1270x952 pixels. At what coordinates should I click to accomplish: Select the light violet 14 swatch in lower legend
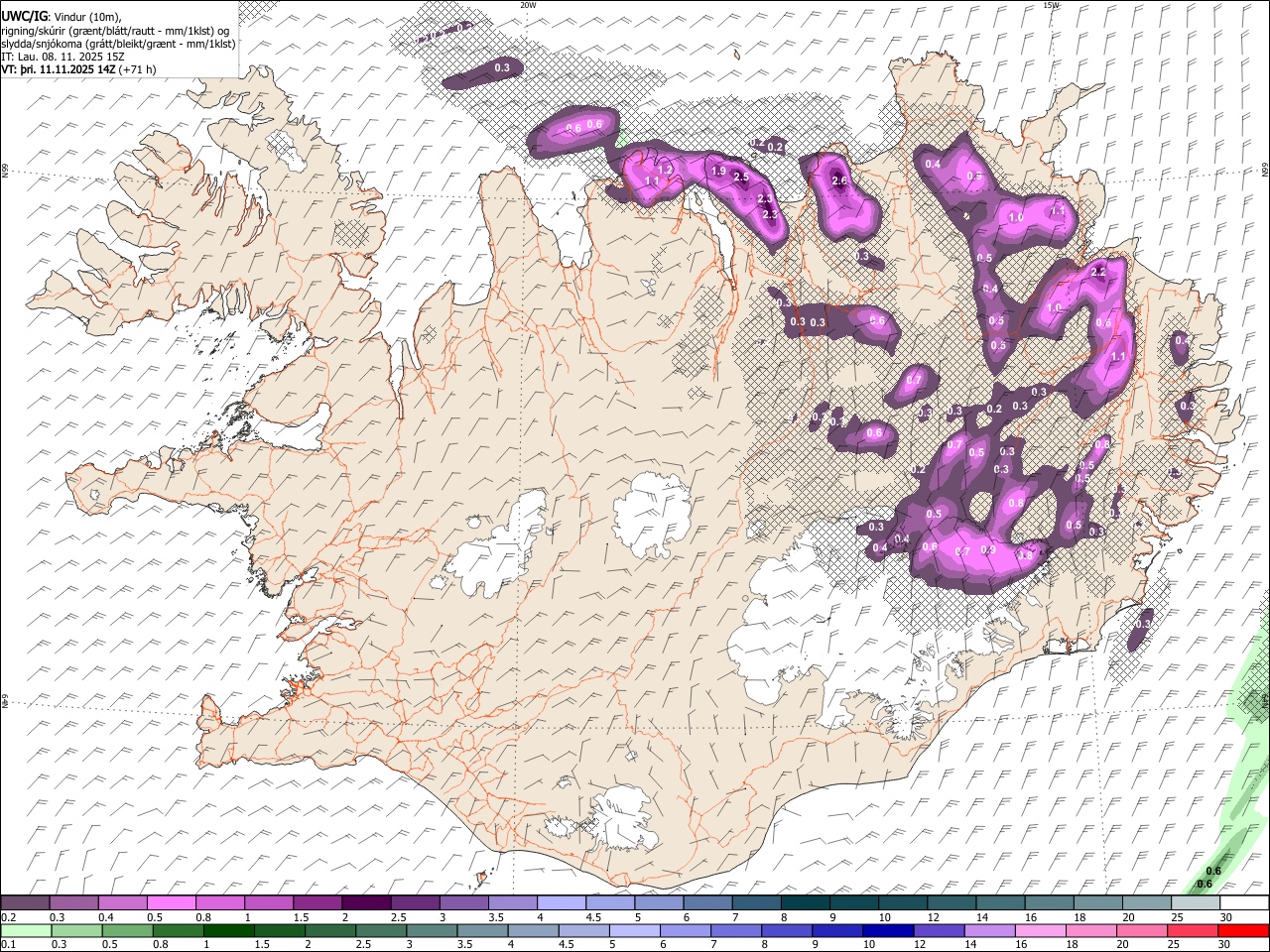pyautogui.click(x=989, y=931)
